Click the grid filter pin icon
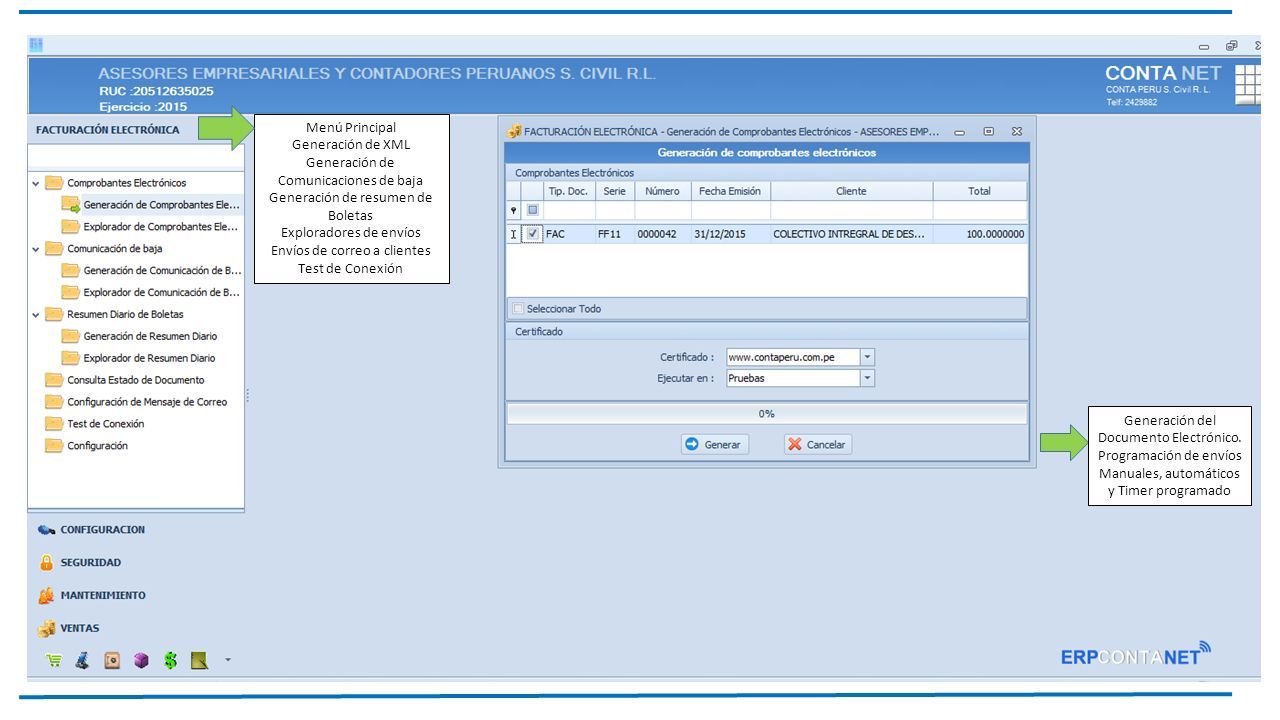Viewport: 1280px width, 720px height. (514, 210)
